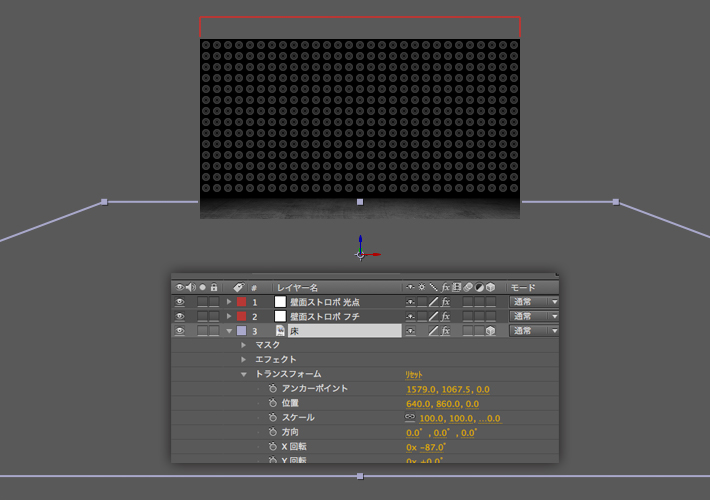This screenshot has height=500, width=710.
Task: Expand the マスク property group
Action: pyautogui.click(x=243, y=345)
